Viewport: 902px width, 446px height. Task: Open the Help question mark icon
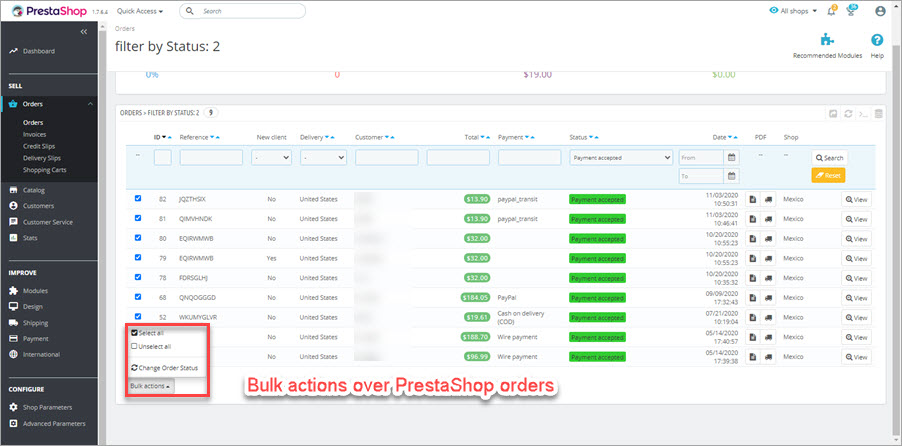(x=877, y=40)
